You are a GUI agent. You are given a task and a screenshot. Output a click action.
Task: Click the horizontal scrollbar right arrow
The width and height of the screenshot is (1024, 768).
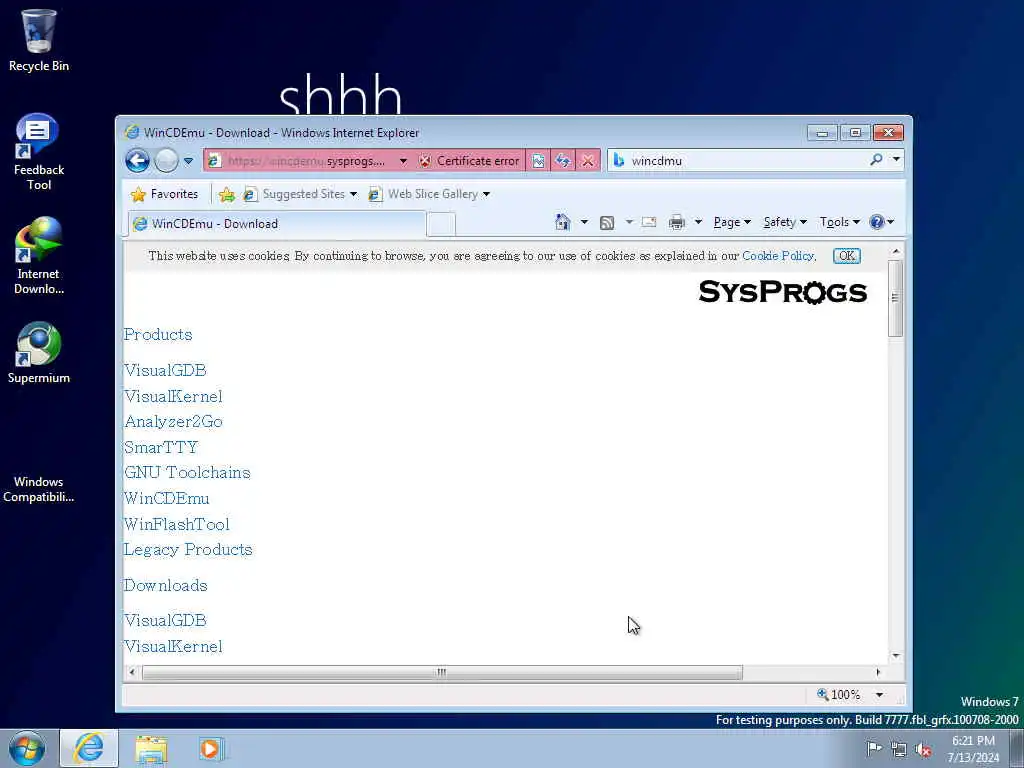878,672
